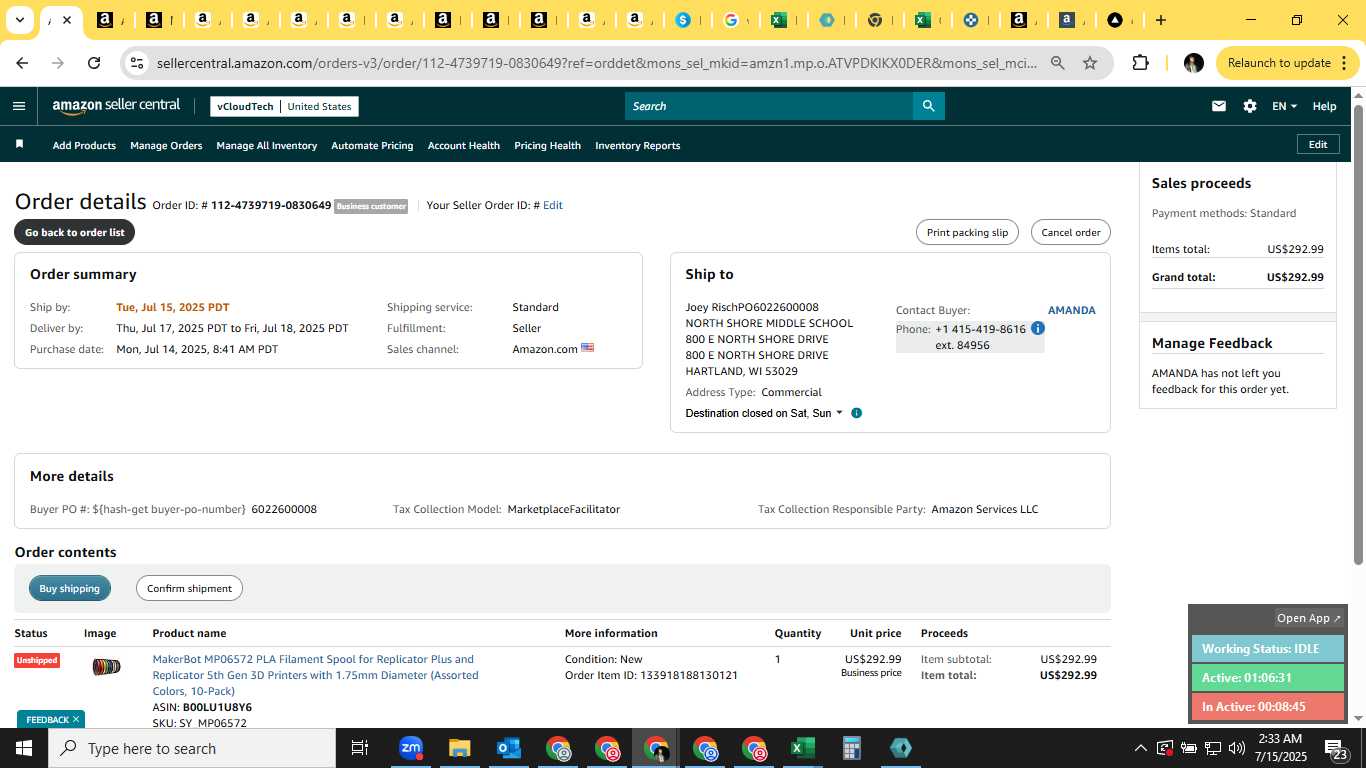This screenshot has height=768, width=1366.
Task: Click the FEEDBACK tab at bottom left
Action: (51, 719)
